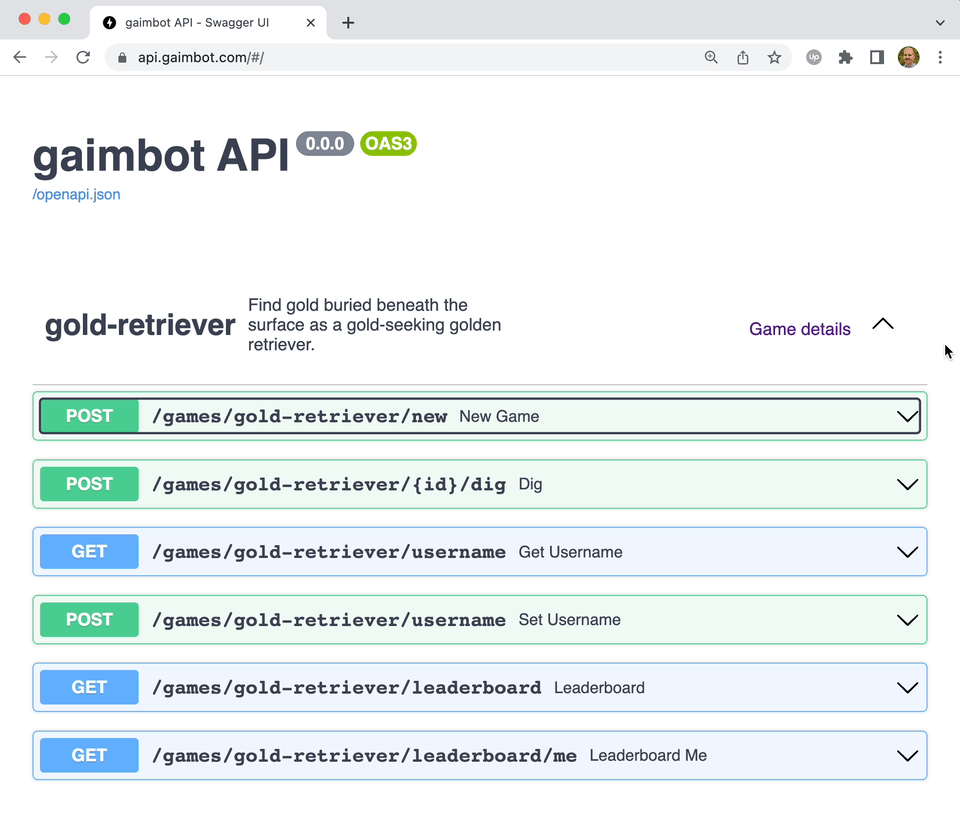Expand the Dig endpoint chevron
960x816 pixels.
pos(907,485)
